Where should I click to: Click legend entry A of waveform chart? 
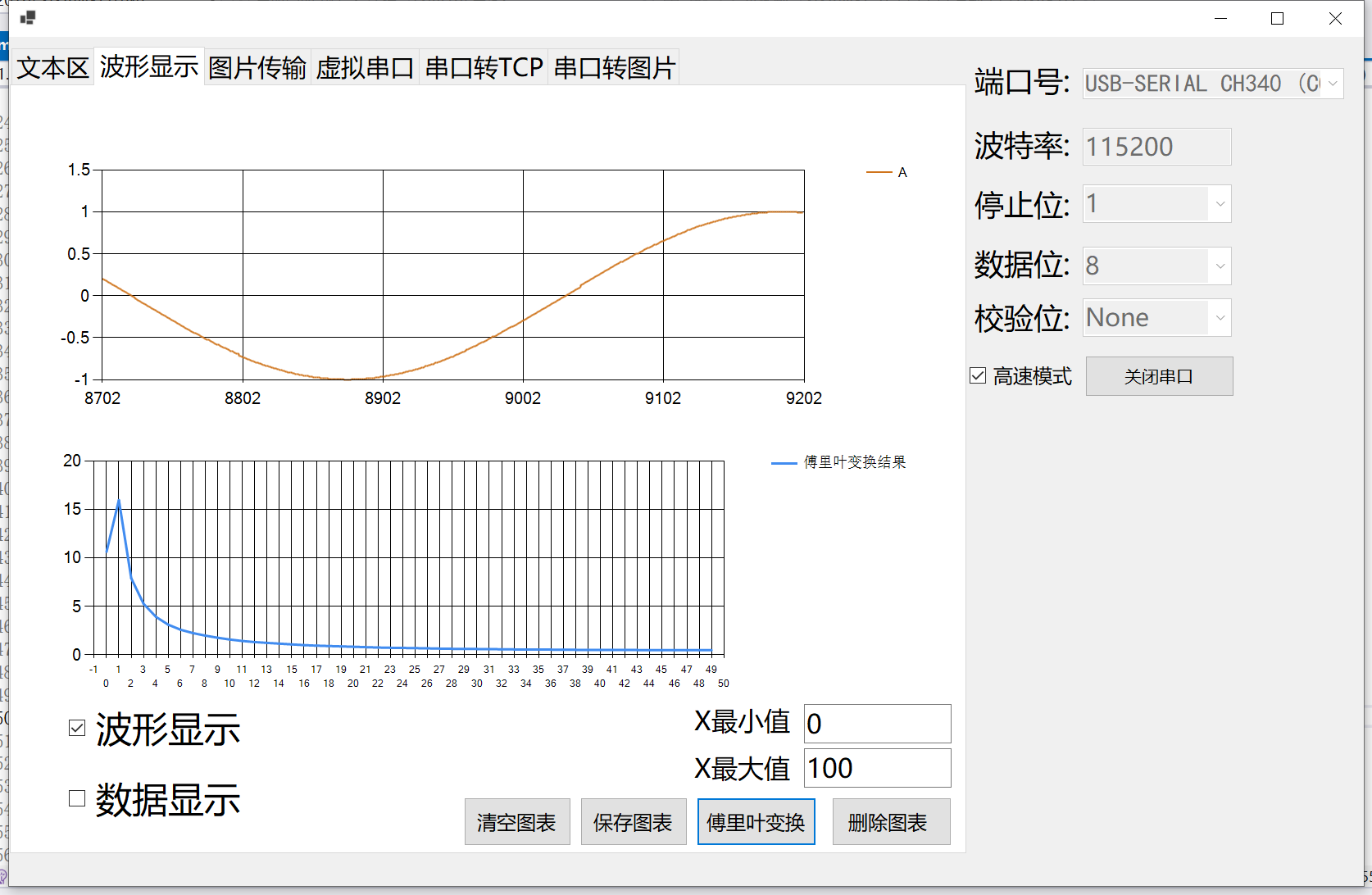click(888, 172)
